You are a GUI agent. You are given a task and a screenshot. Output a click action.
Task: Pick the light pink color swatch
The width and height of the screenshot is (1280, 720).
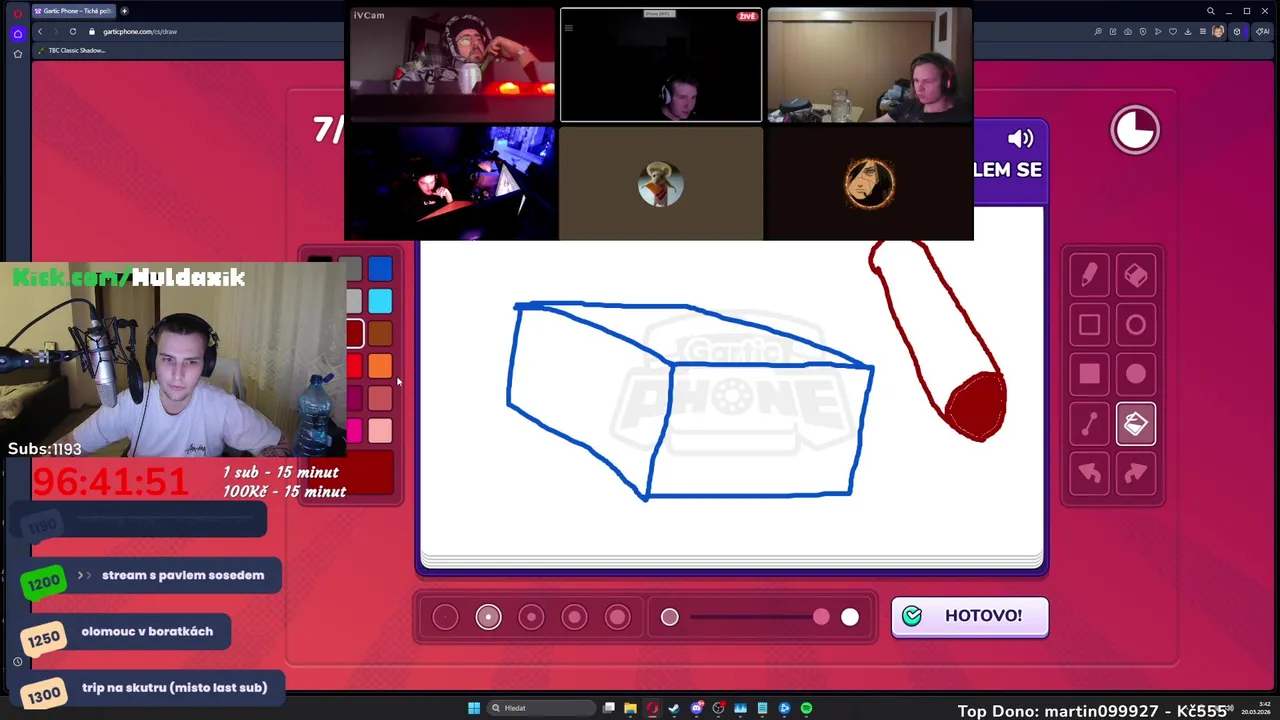(x=380, y=431)
